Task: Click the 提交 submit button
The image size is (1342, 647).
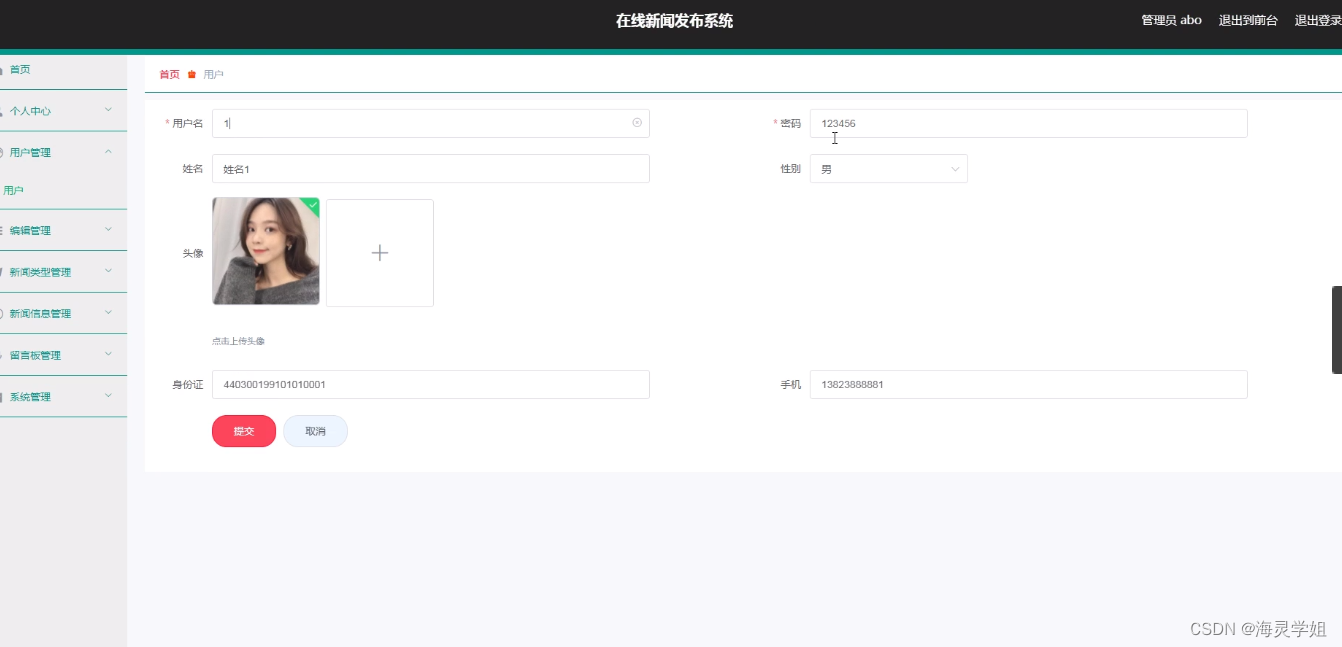Action: 243,430
